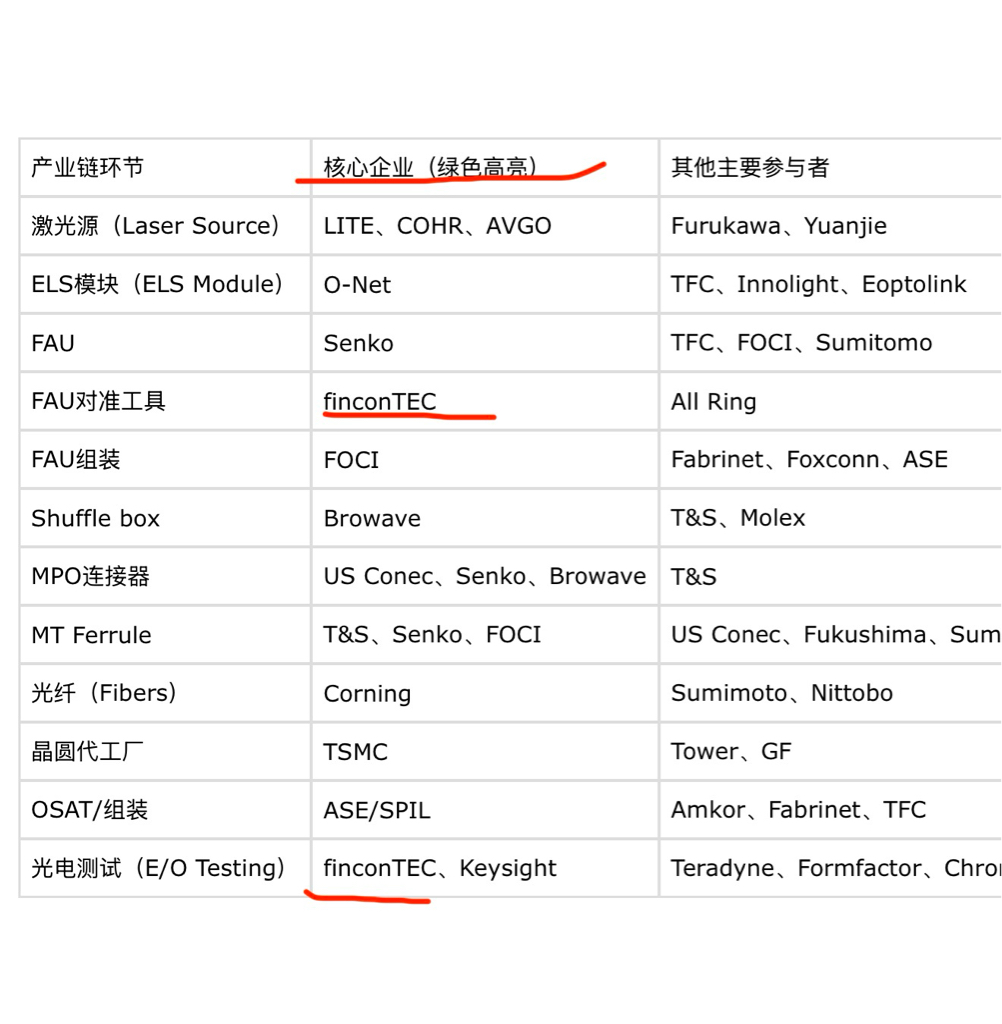The height and width of the screenshot is (1024, 1002).
Task: Select the cell 'Amkor、Fabrinet、TFC'
Action: pos(831,810)
